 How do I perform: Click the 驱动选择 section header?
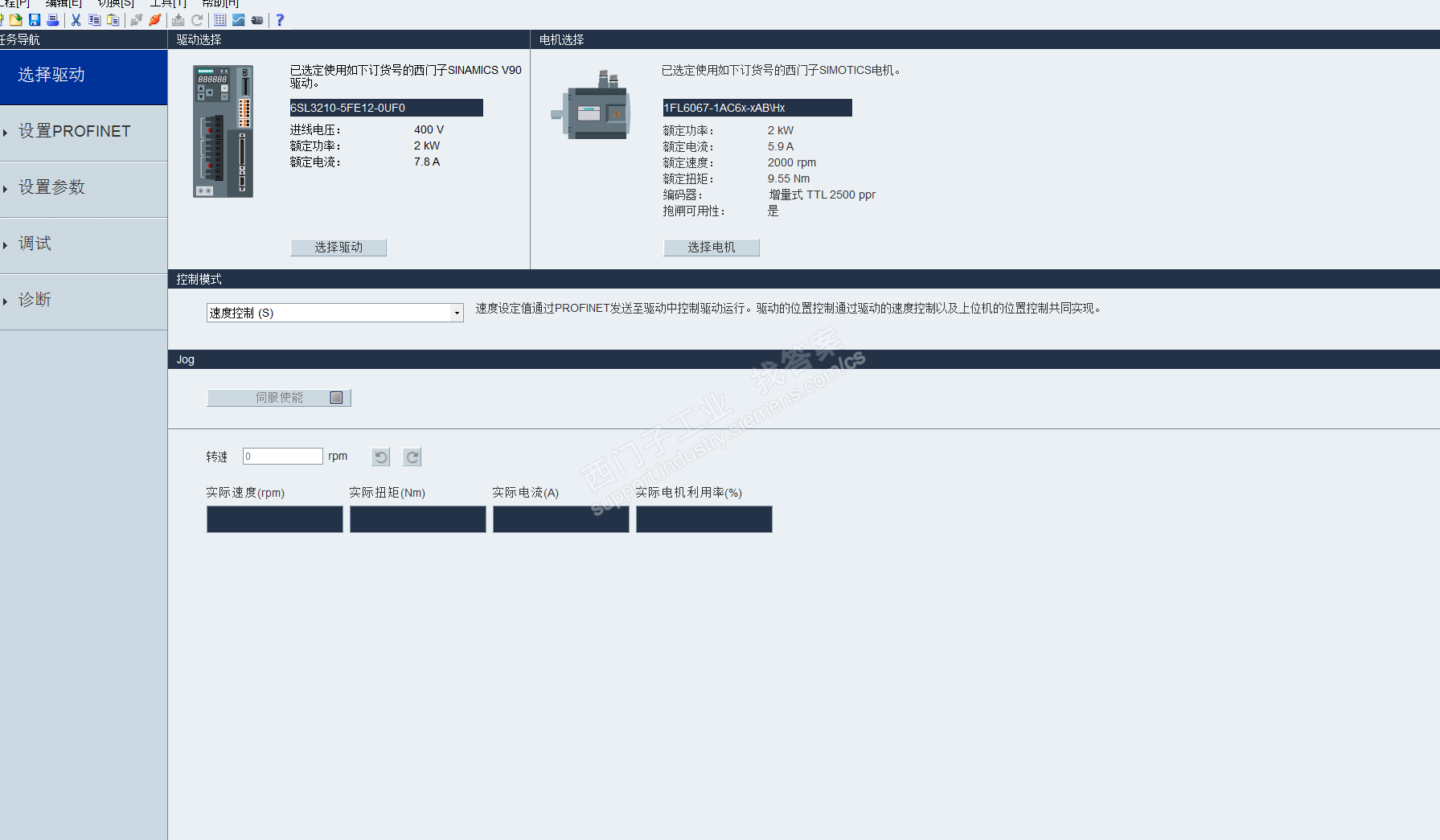[x=349, y=39]
